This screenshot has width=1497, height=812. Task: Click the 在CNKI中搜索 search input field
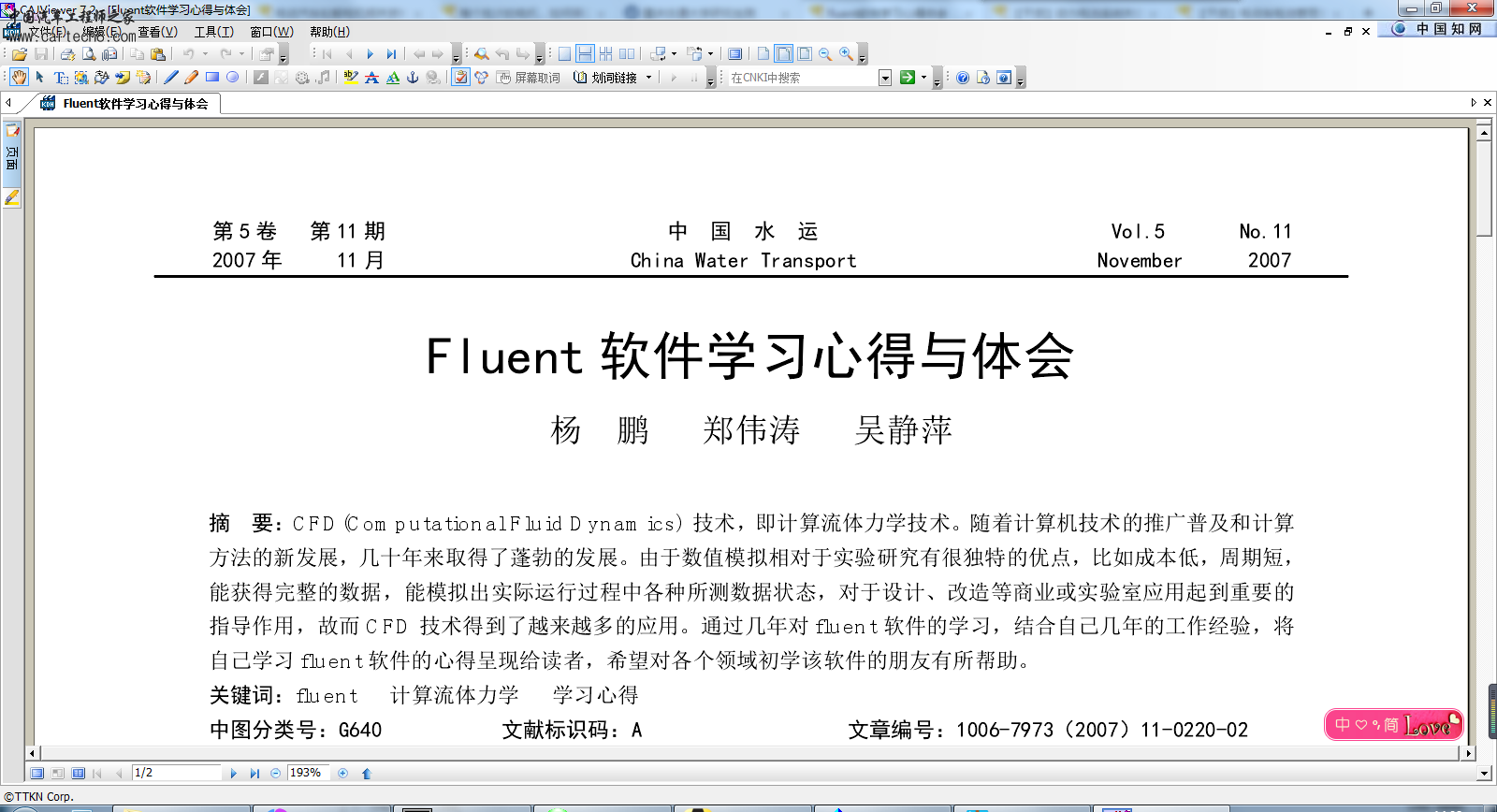(x=803, y=78)
